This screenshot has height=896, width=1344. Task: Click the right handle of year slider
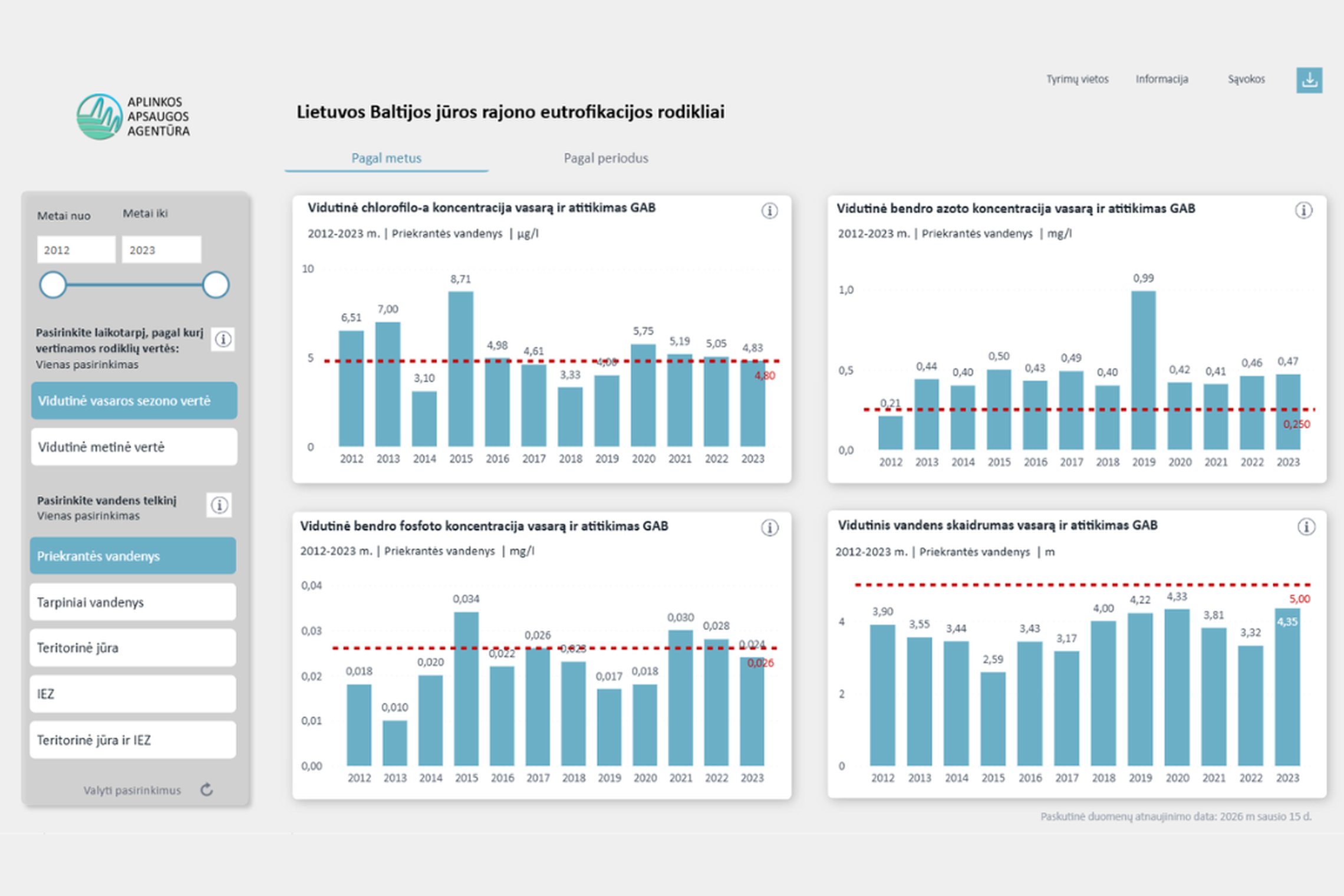point(216,285)
